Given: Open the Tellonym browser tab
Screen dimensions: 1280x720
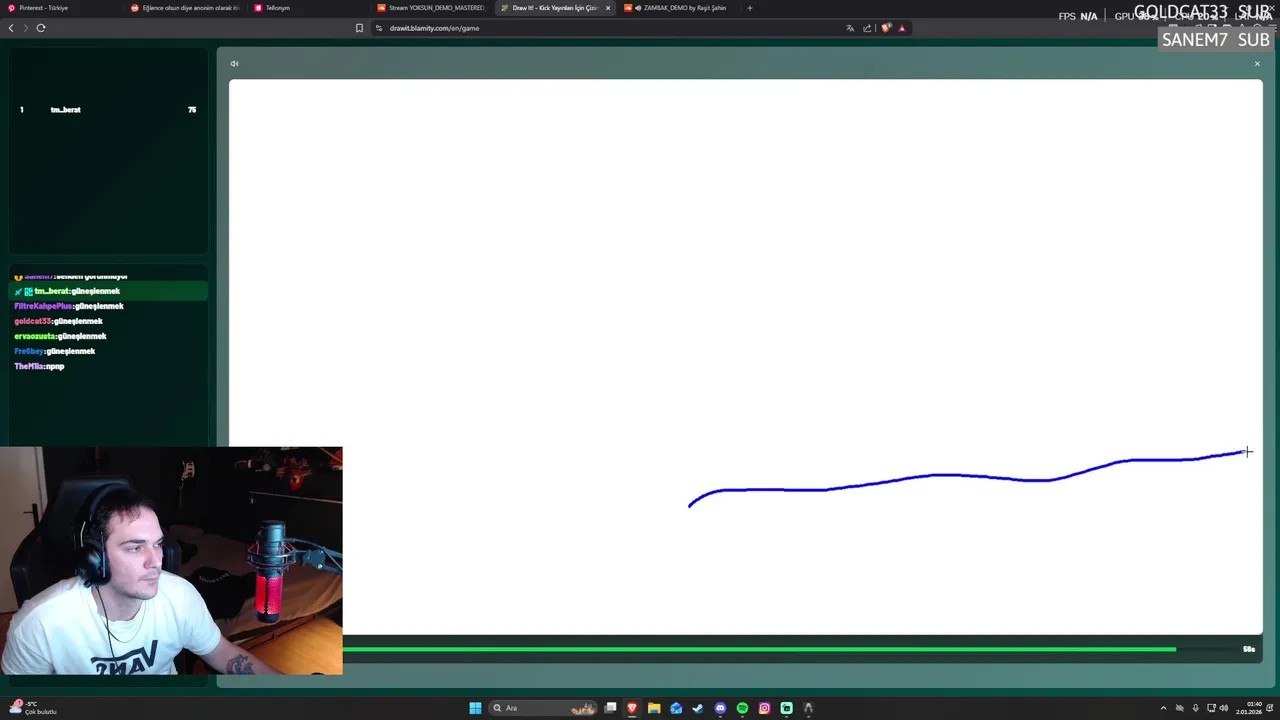Looking at the screenshot, I should coord(310,8).
